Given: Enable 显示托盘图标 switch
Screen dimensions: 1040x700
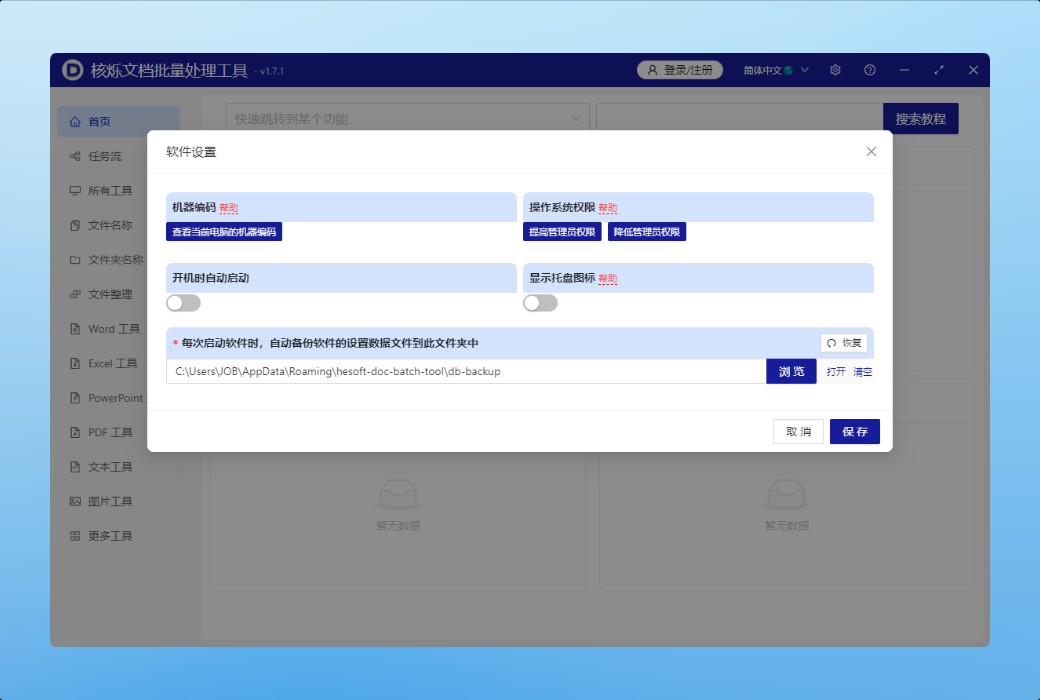Looking at the screenshot, I should coord(540,303).
